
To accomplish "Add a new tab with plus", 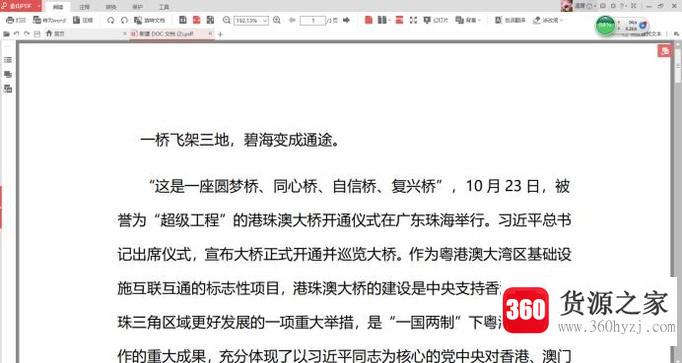I will [x=220, y=34].
